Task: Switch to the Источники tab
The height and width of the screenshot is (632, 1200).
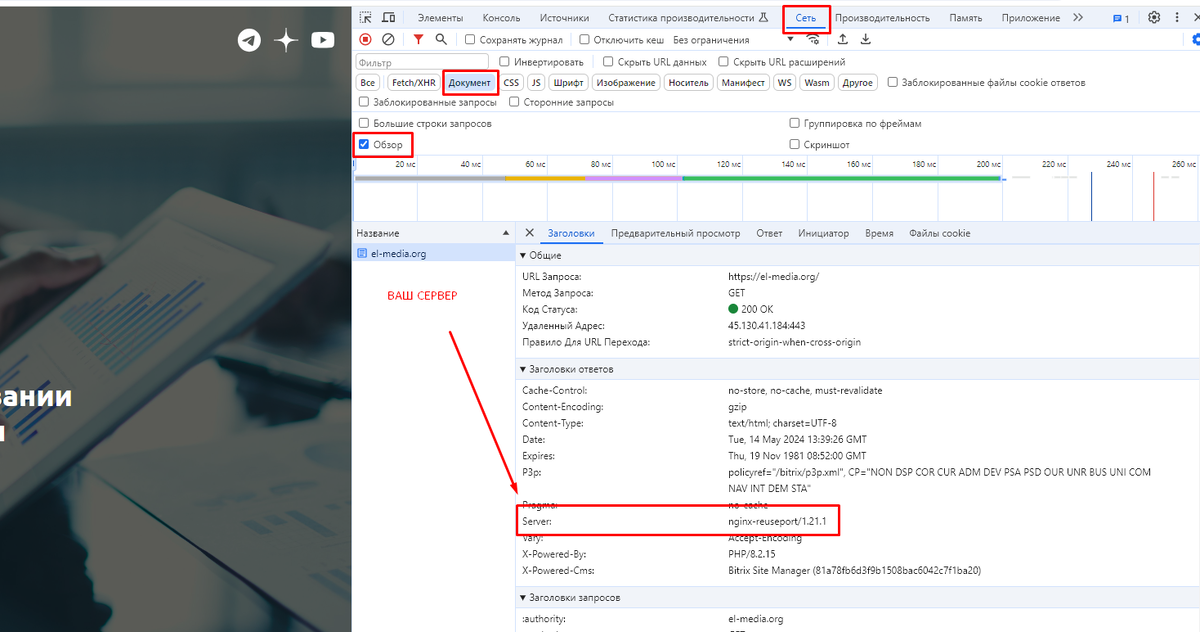Action: pos(564,18)
